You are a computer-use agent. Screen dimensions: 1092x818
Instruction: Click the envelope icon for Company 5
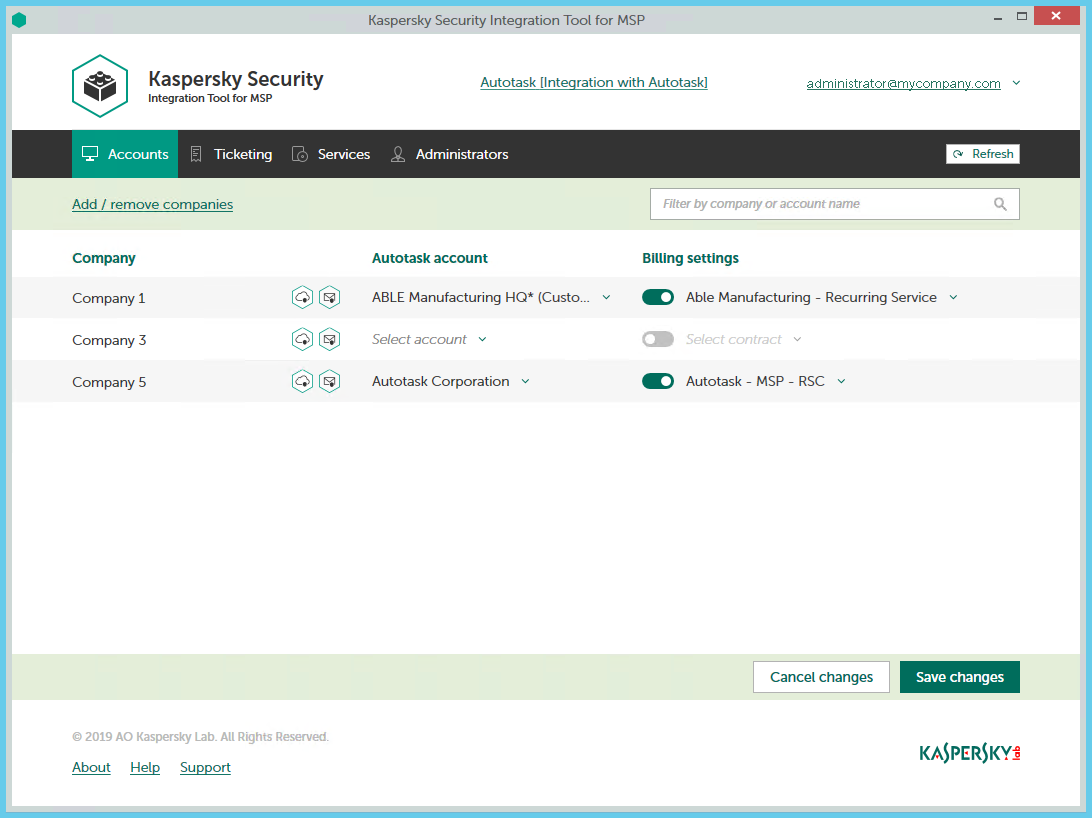[x=329, y=381]
